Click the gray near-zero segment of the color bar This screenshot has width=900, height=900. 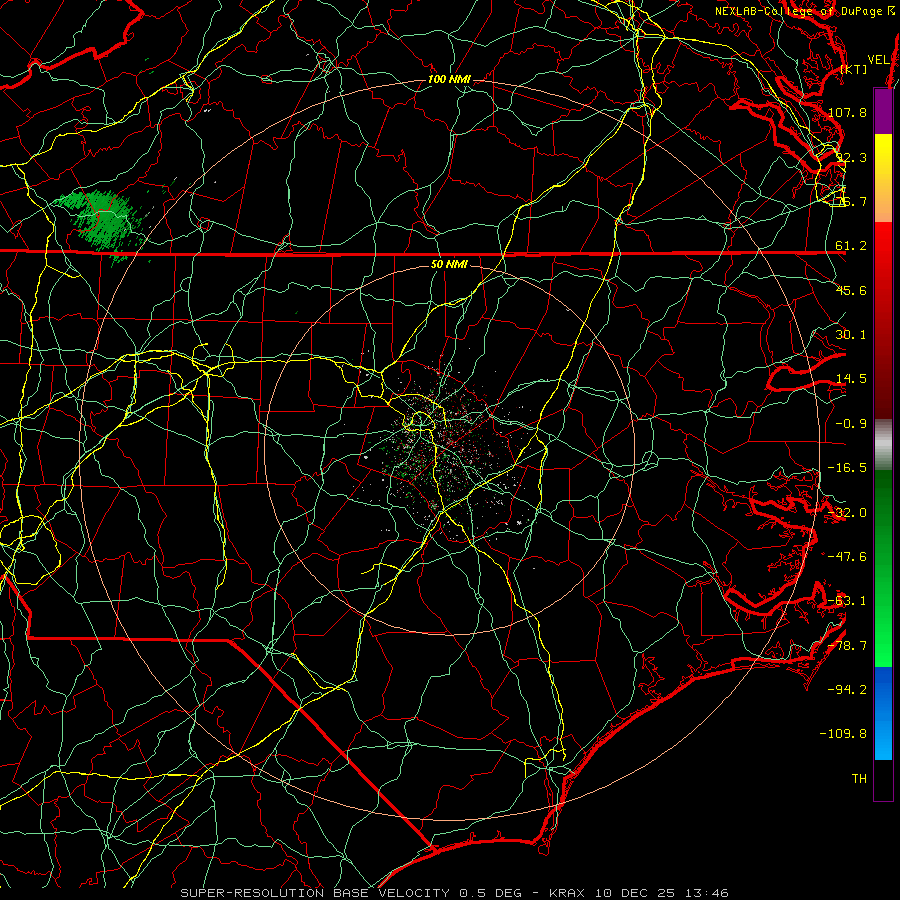(x=883, y=445)
